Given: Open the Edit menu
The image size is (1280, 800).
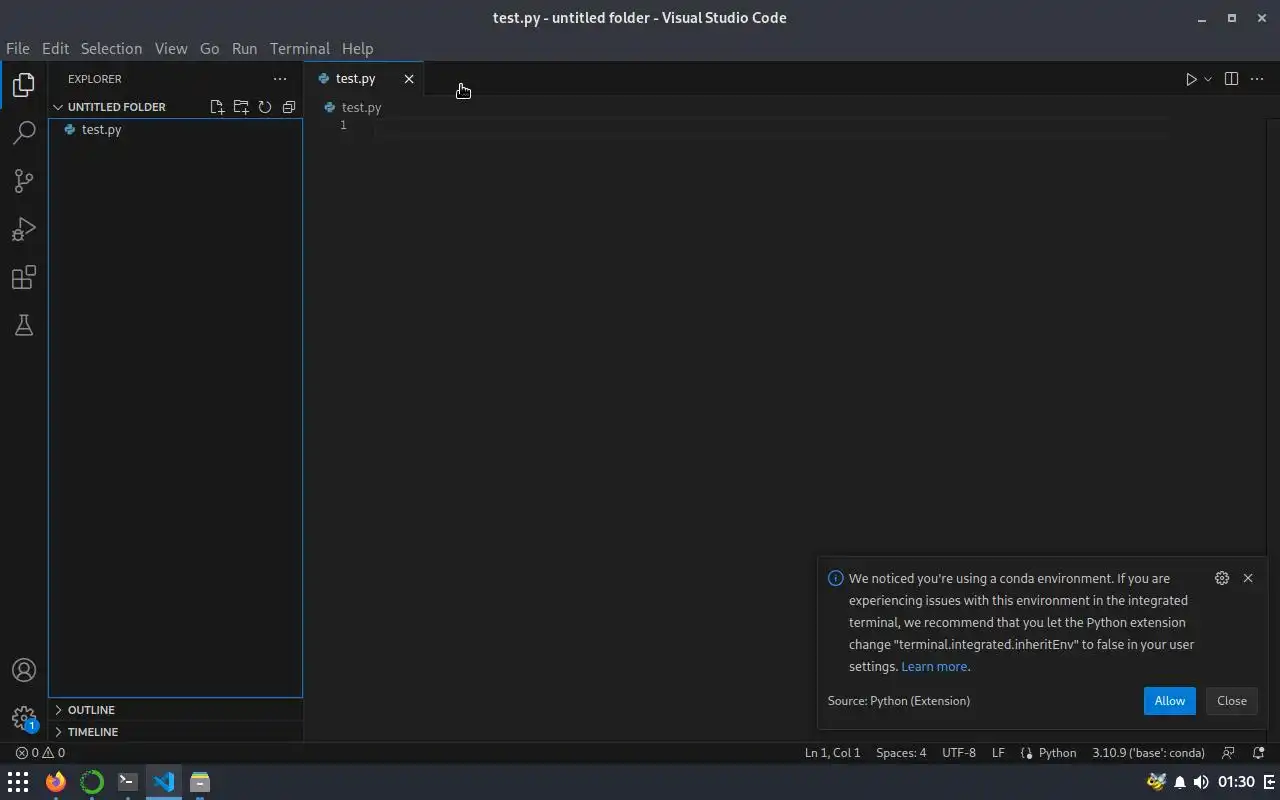Looking at the screenshot, I should [x=55, y=48].
